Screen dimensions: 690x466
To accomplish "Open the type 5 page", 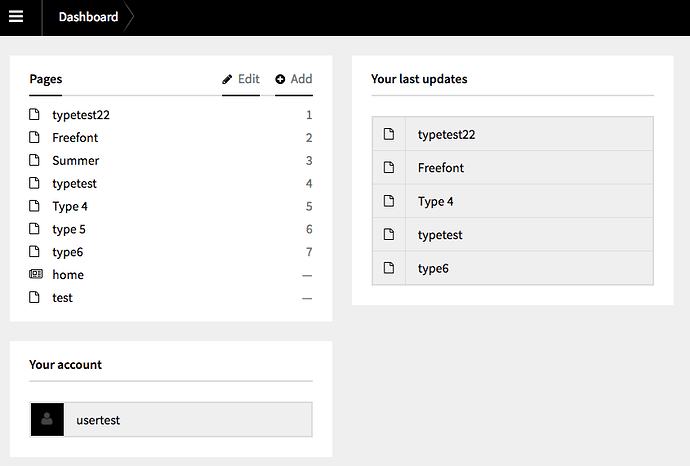I will click(69, 229).
